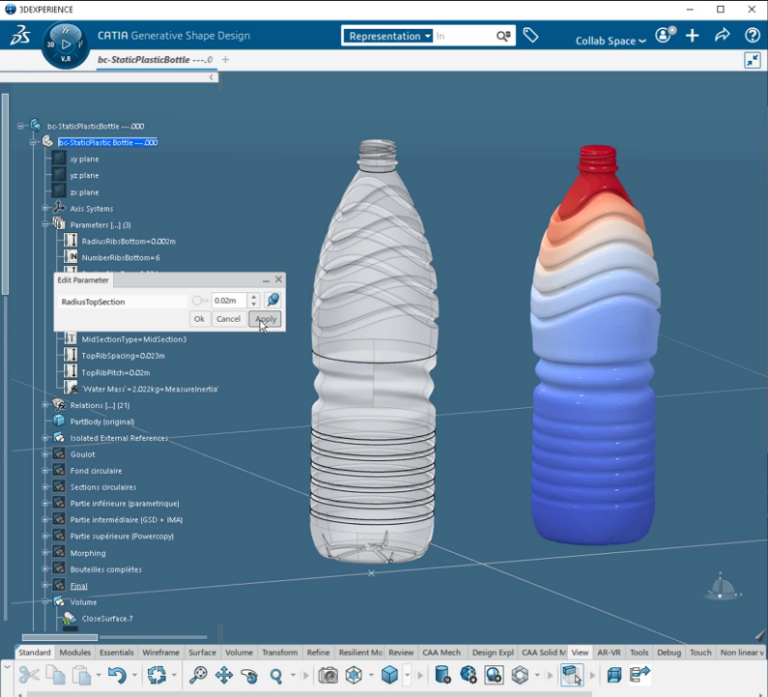Click Cancel in Edit Parameter dialog
The height and width of the screenshot is (697, 768).
tap(228, 319)
